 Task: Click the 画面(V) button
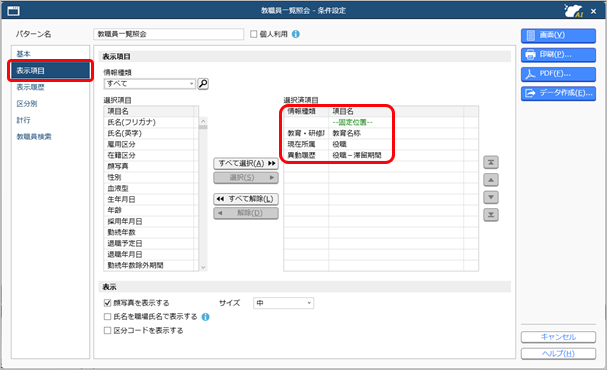point(558,35)
